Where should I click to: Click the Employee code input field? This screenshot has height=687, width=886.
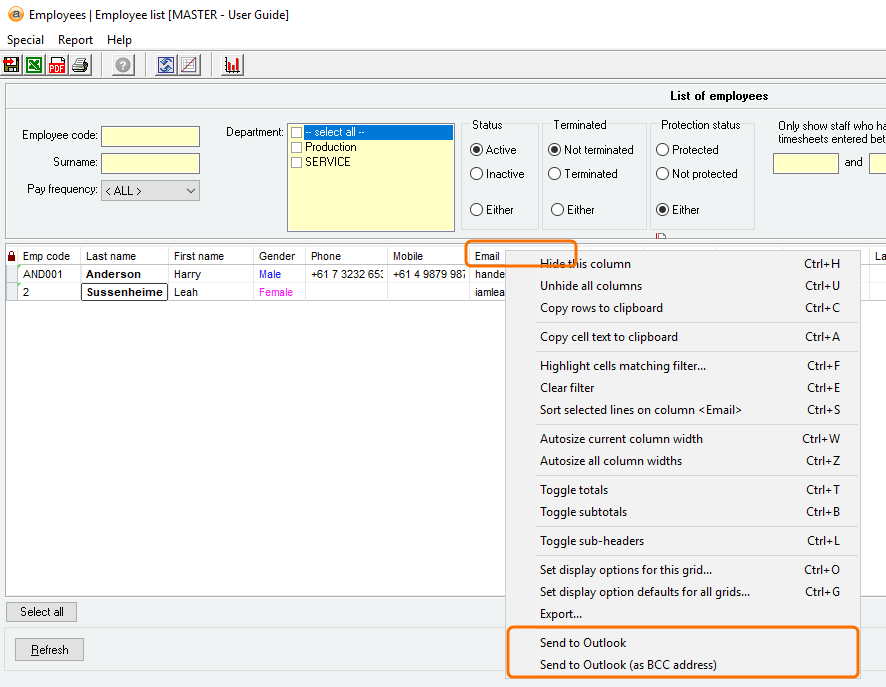pyautogui.click(x=150, y=136)
